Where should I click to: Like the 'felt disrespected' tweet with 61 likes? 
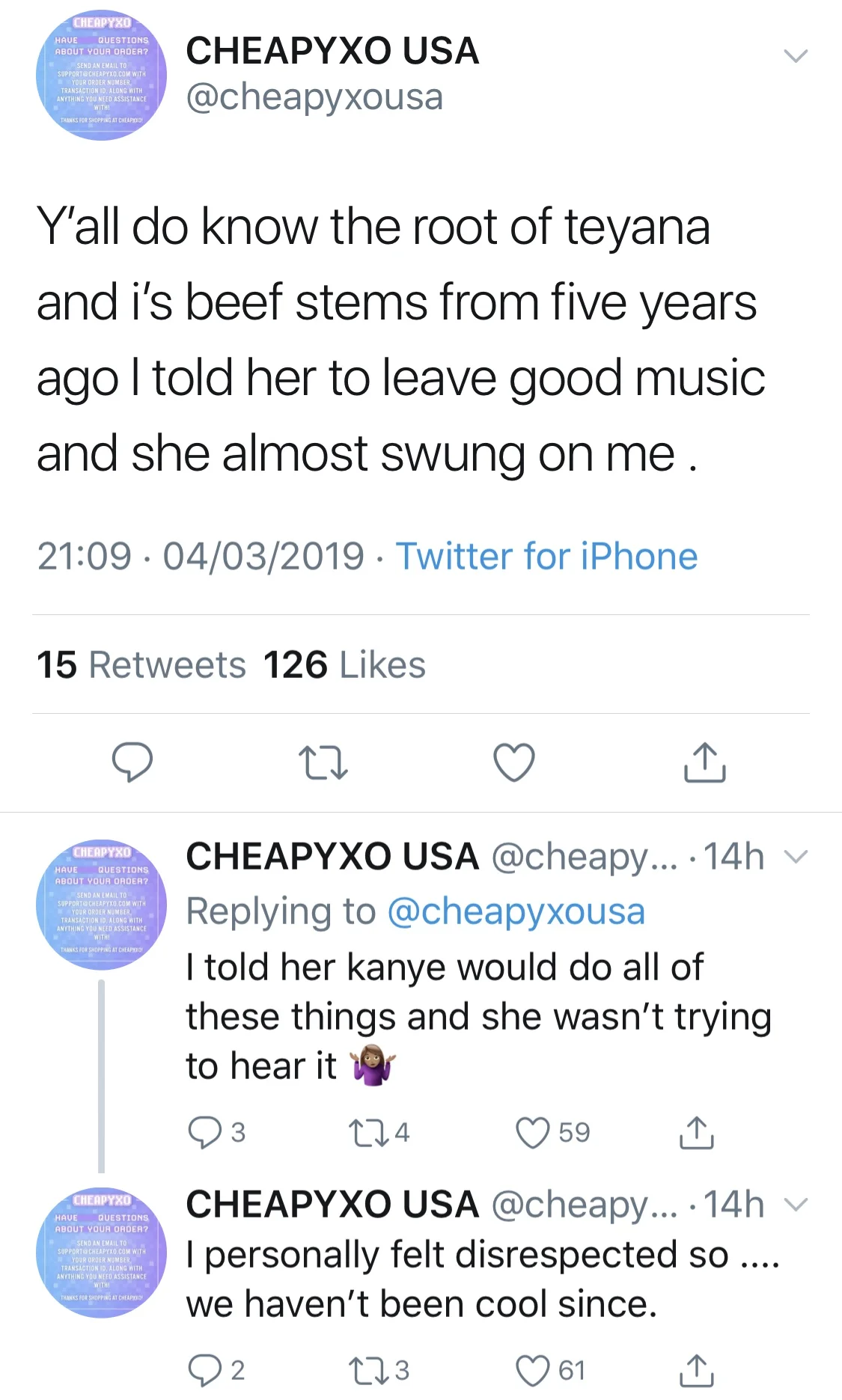tap(533, 1370)
